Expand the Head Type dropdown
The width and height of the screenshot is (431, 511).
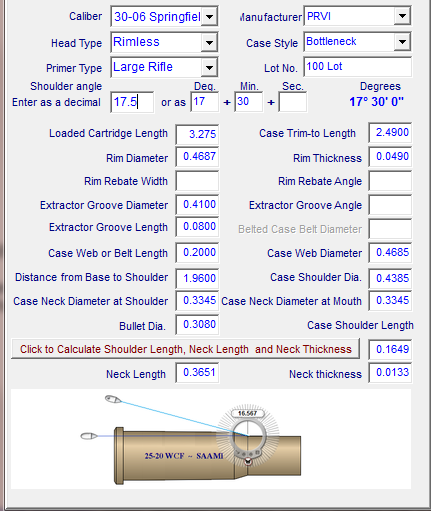tap(209, 42)
